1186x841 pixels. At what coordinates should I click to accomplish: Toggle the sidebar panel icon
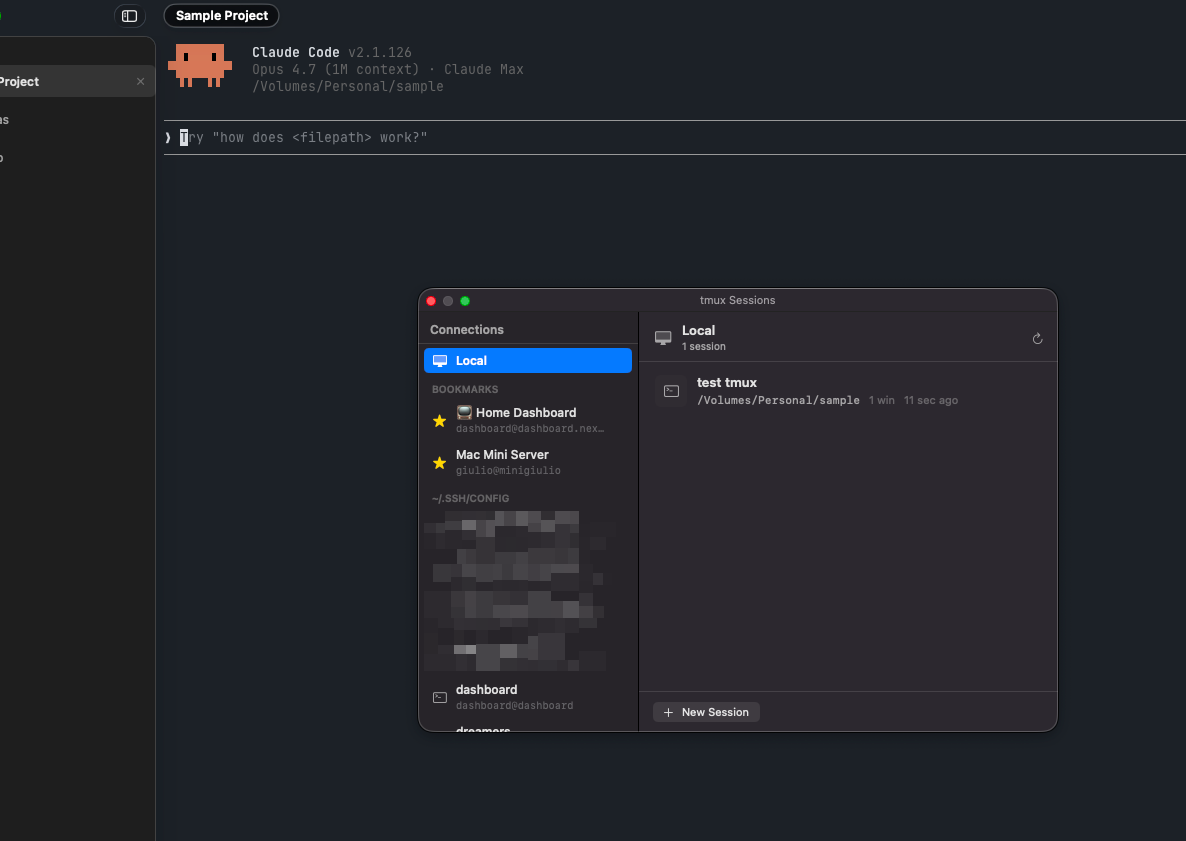point(129,16)
